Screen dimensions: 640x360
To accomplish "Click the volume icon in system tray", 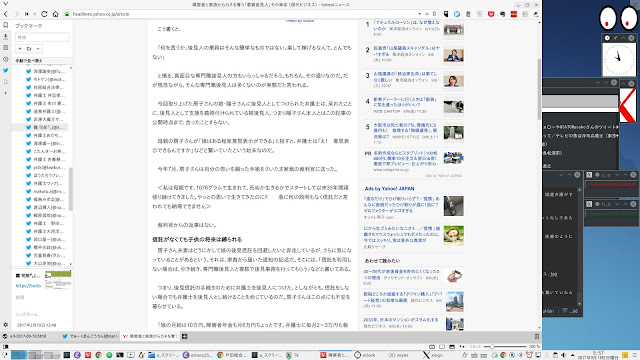I will [563, 355].
